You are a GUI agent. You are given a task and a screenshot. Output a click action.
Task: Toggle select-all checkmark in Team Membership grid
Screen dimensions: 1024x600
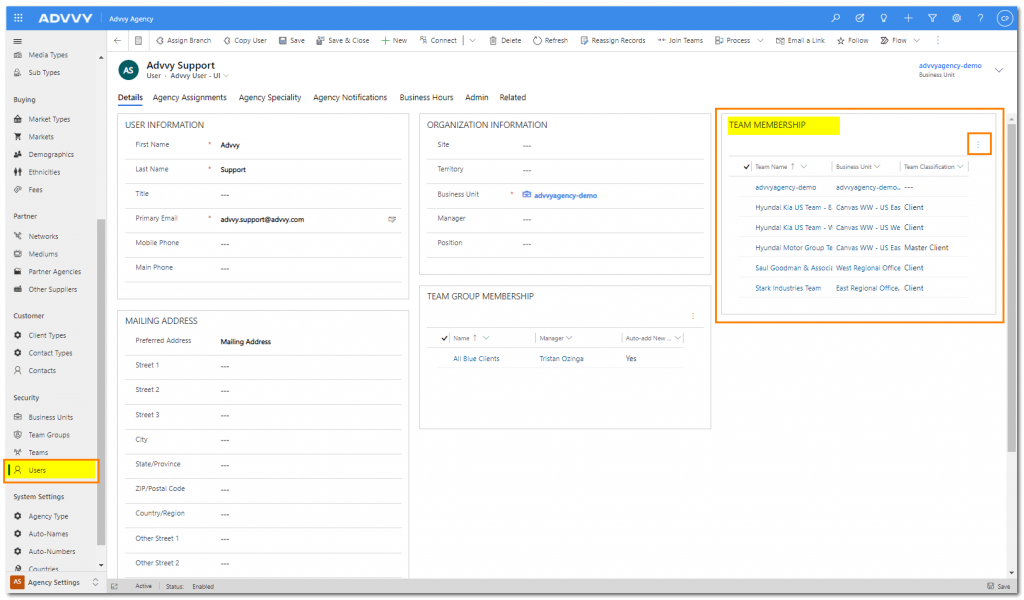pyautogui.click(x=746, y=167)
